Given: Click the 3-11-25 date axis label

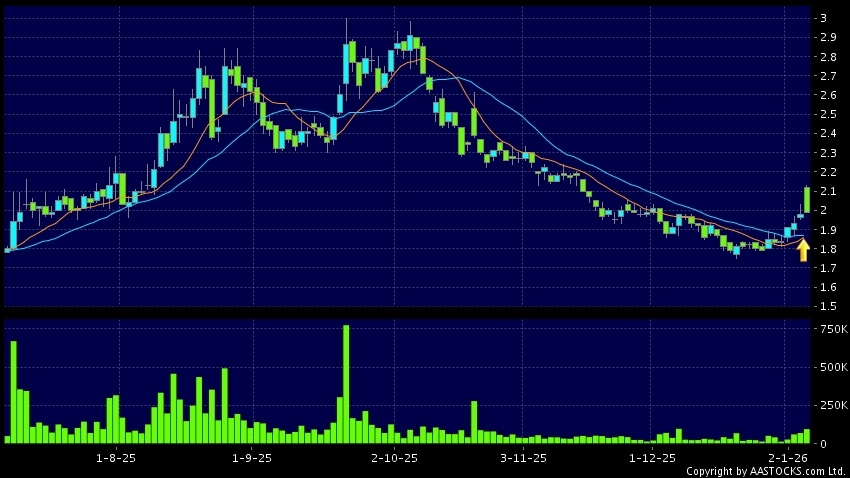Looking at the screenshot, I should pos(523,457).
